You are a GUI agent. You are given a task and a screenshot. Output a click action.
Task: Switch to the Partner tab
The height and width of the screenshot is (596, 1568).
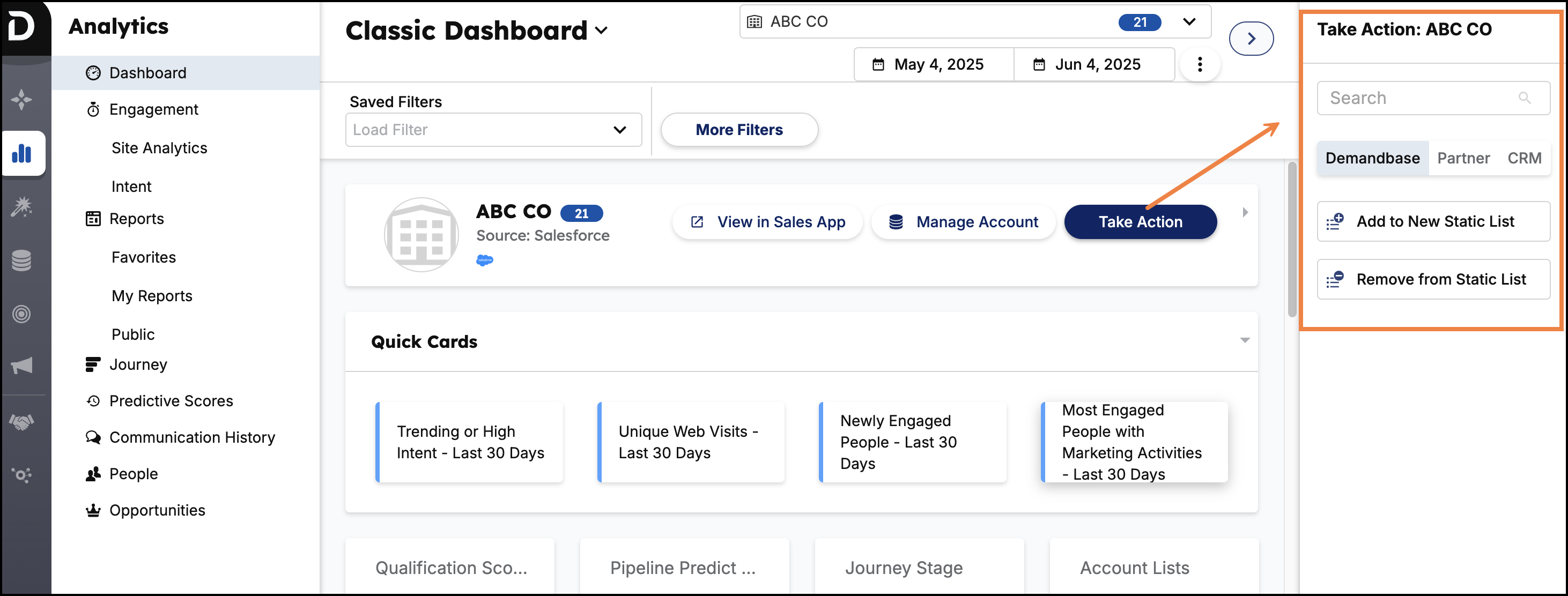(x=1463, y=158)
